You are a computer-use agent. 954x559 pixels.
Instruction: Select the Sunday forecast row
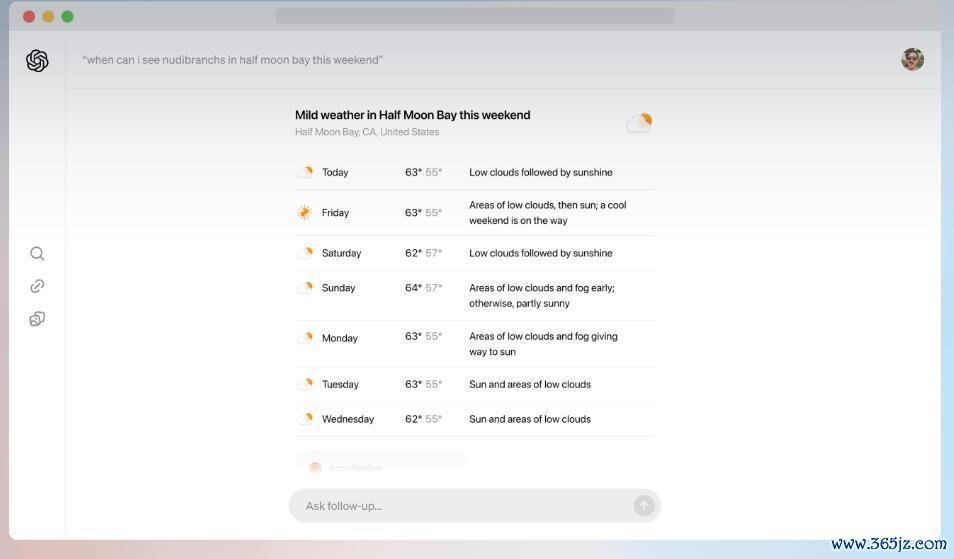[x=475, y=295]
